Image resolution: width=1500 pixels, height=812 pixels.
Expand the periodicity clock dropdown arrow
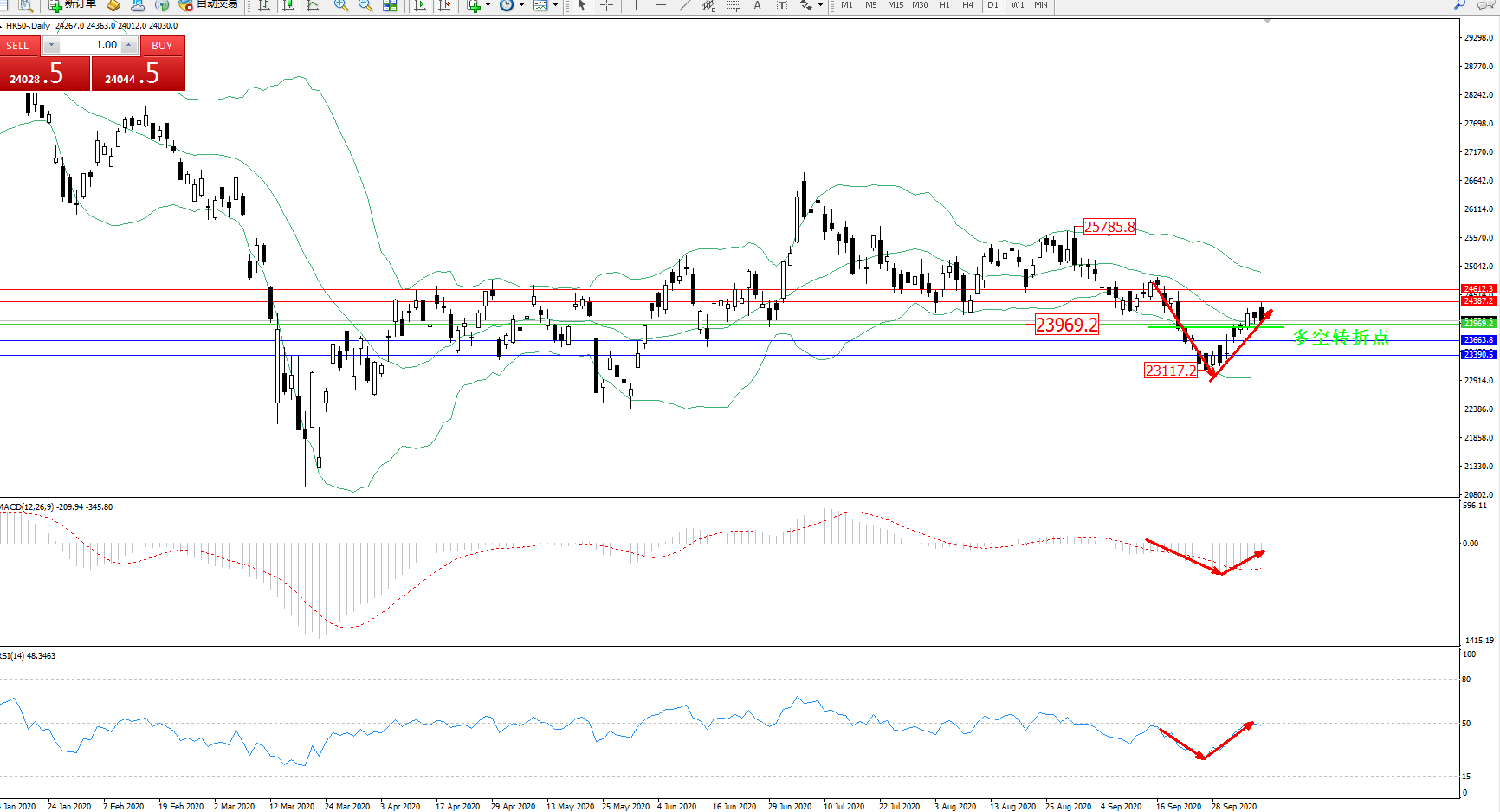pos(521,5)
